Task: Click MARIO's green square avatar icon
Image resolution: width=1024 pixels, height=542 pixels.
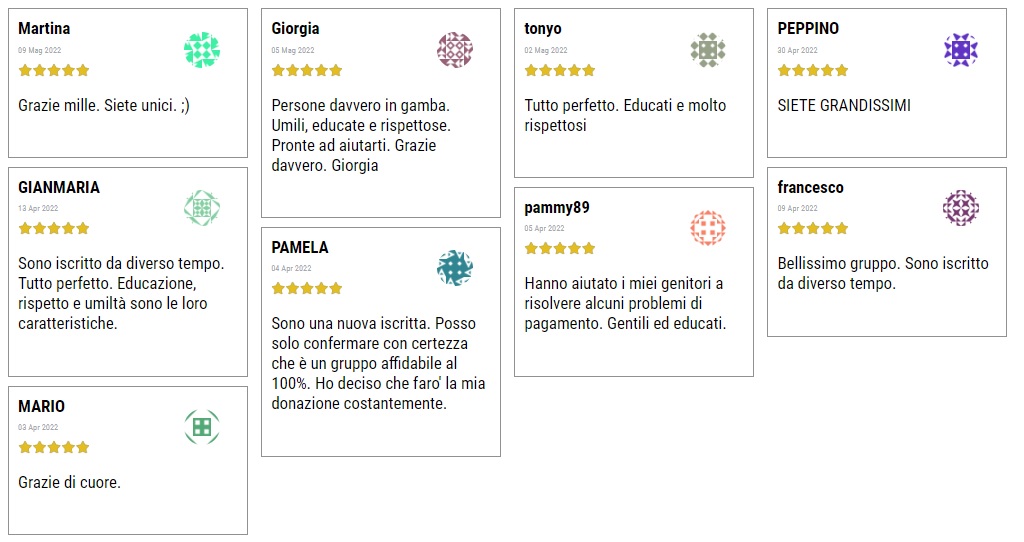Action: 202,427
